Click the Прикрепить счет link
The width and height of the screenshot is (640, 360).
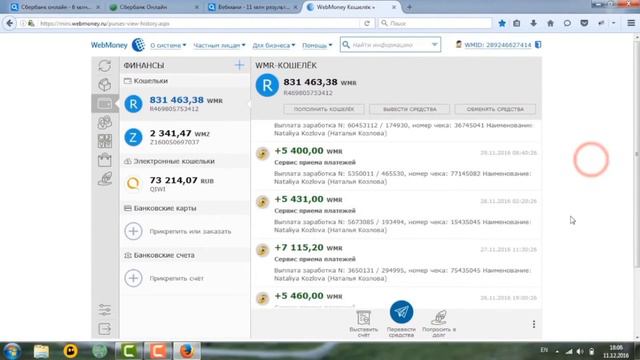(x=176, y=278)
